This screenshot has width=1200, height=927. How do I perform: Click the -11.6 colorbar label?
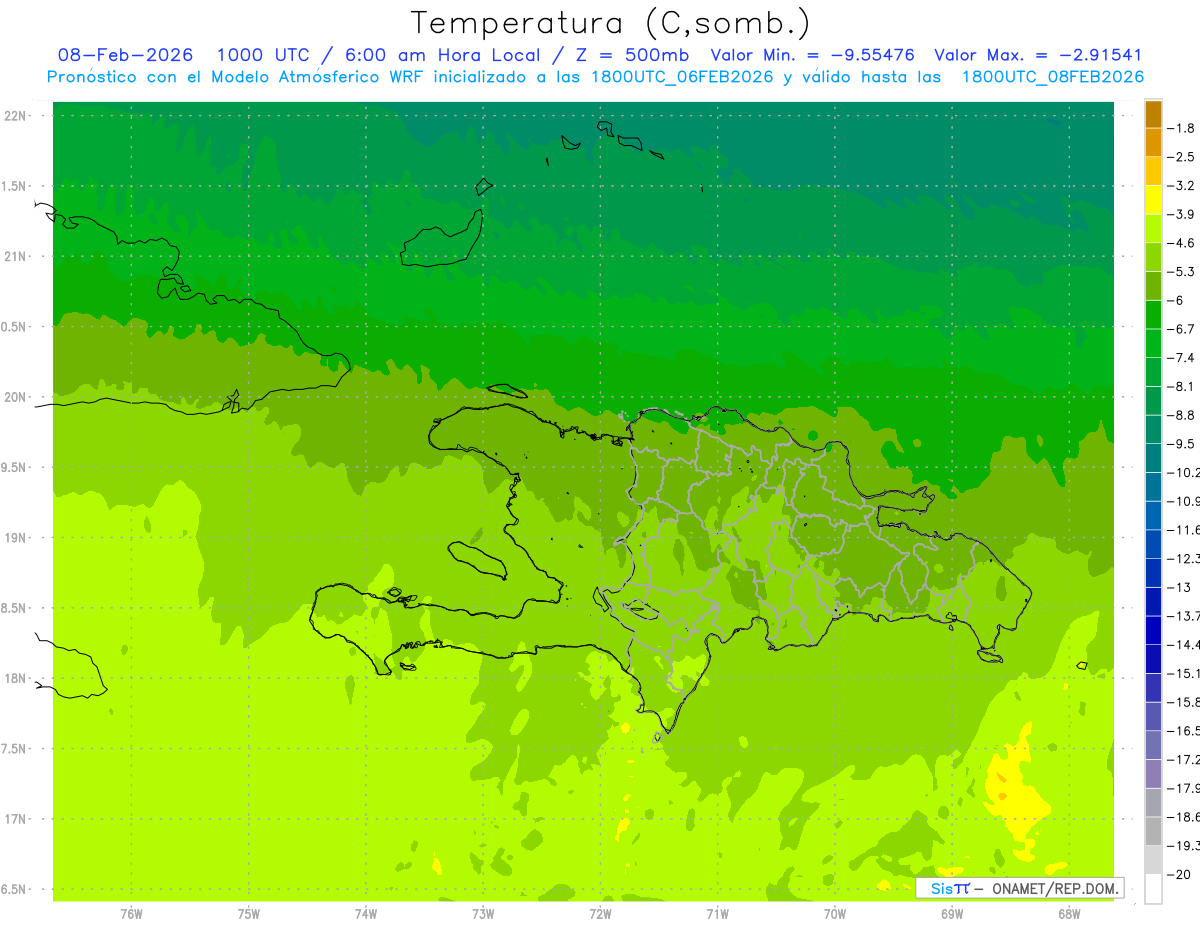[1184, 530]
